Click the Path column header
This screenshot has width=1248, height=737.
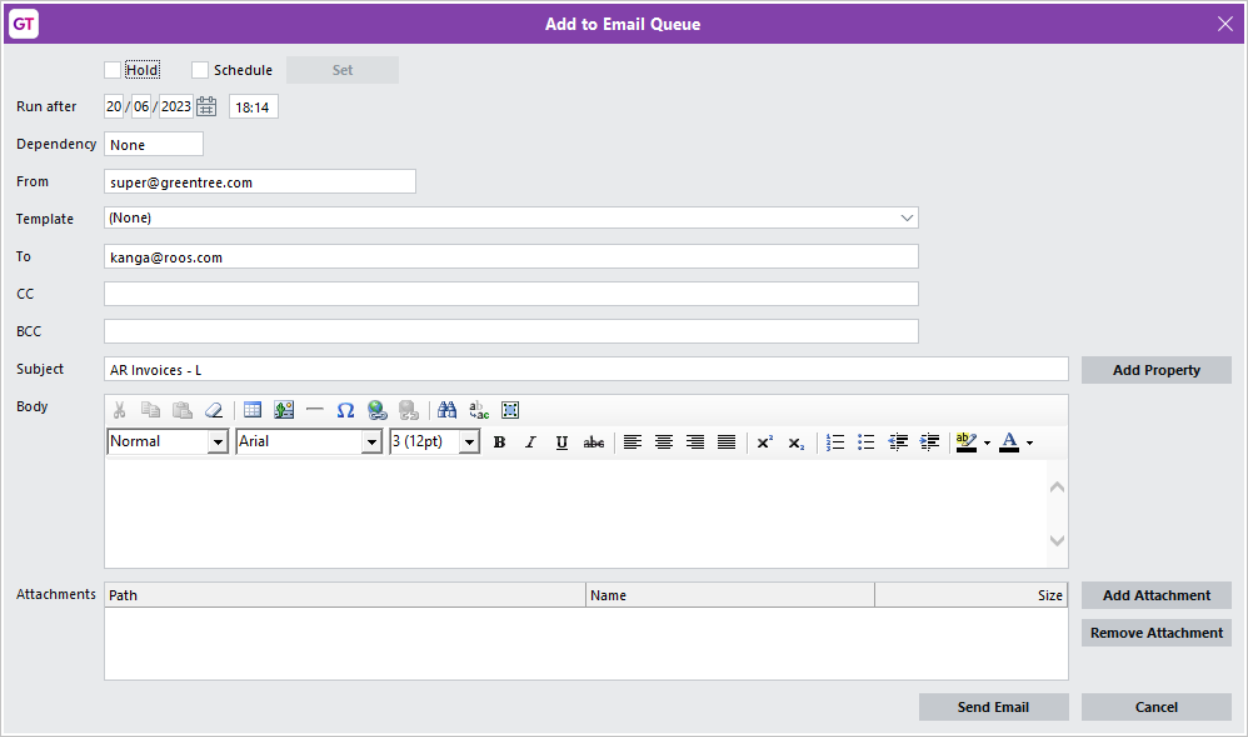coord(345,595)
